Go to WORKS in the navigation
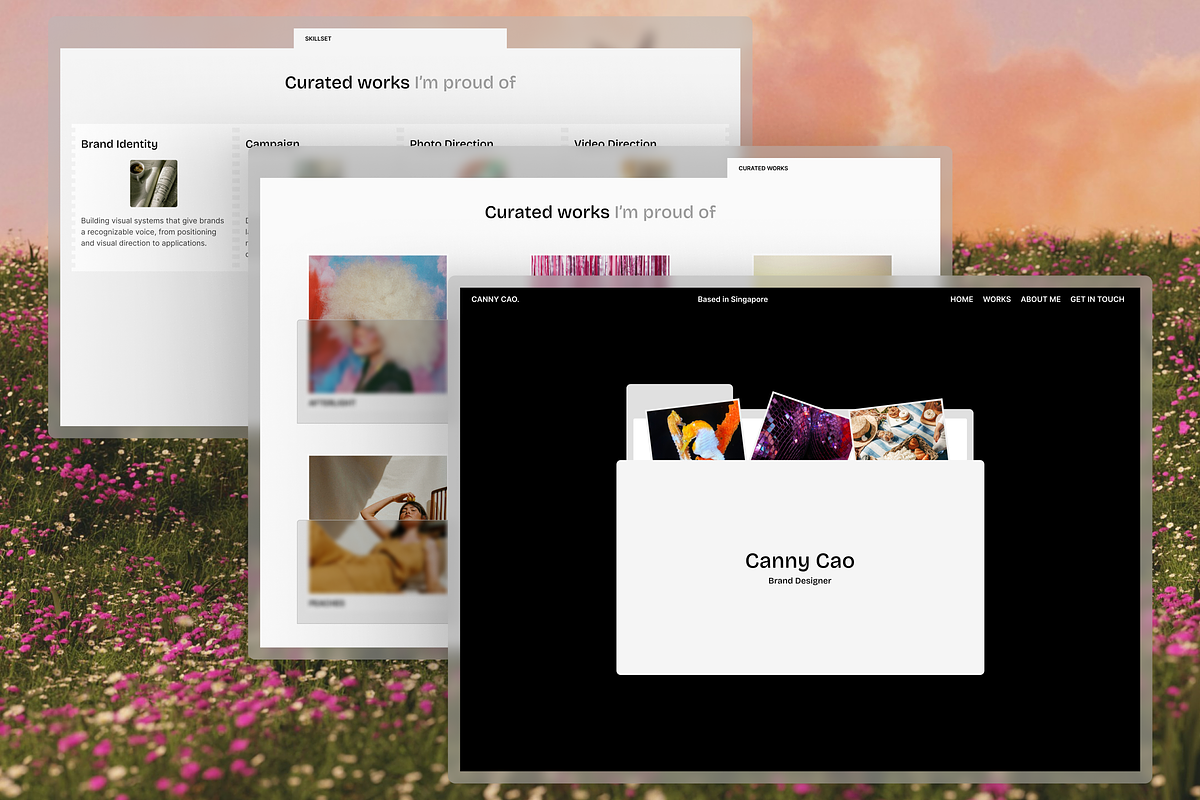The image size is (1200, 800). 996,299
